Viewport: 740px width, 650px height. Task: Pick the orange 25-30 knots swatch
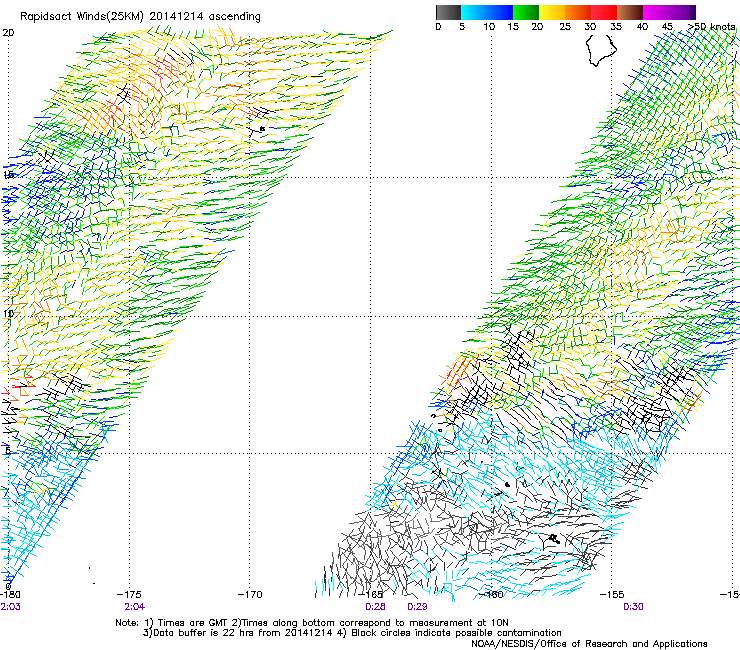click(578, 12)
